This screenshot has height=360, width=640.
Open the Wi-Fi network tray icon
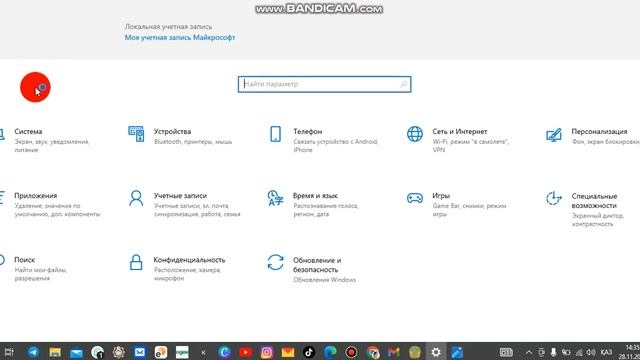pos(579,352)
